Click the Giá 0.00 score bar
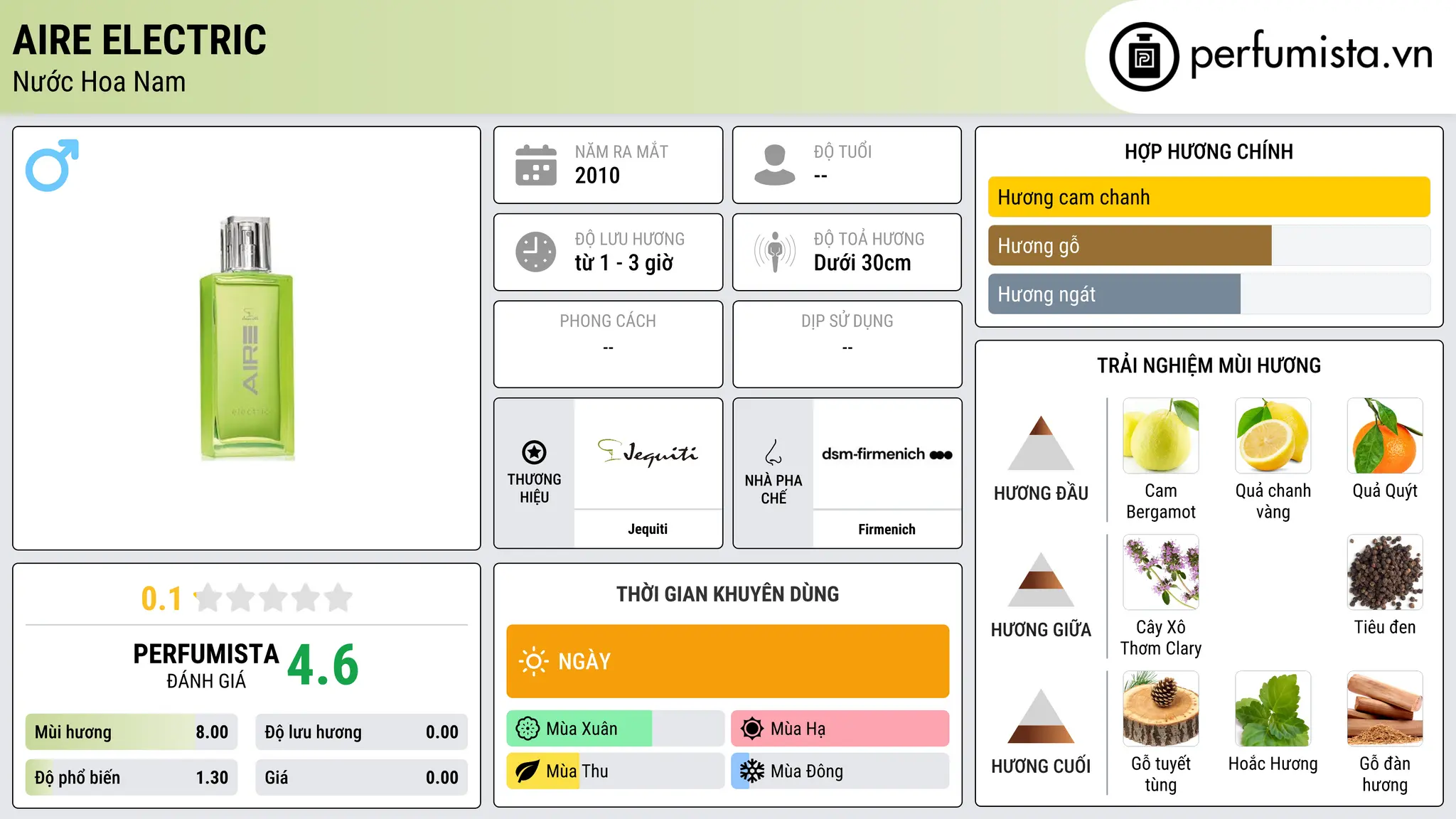Screen dimensions: 1456x819 point(362,778)
